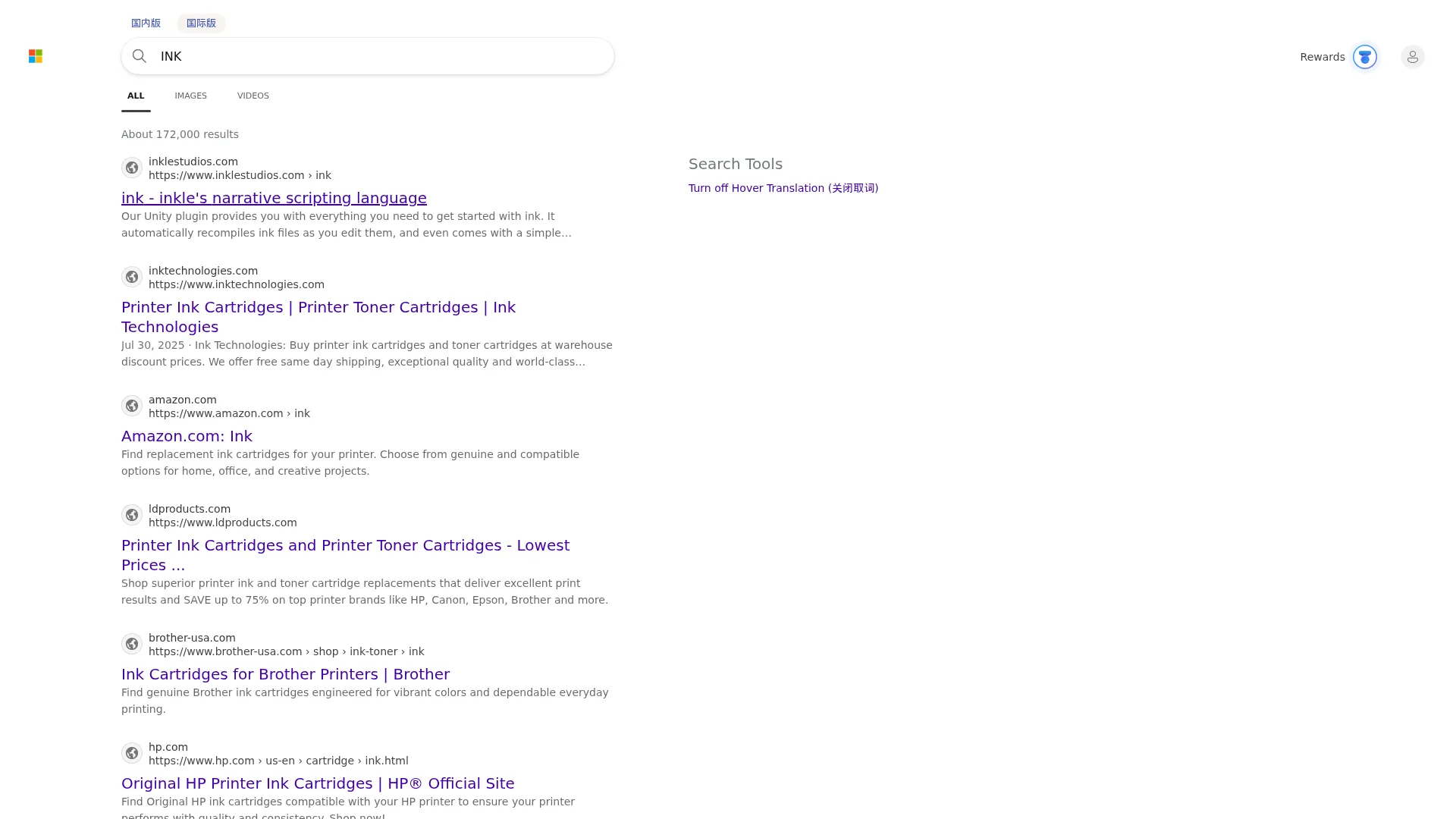Click the brother-usa.com shop ink-toner URL
Screen dimensions: 1456x819
[x=287, y=651]
